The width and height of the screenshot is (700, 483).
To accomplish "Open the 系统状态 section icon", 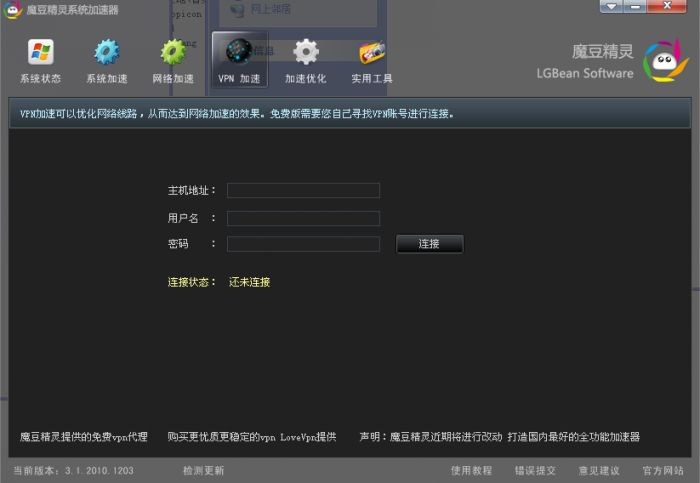I will pyautogui.click(x=41, y=52).
